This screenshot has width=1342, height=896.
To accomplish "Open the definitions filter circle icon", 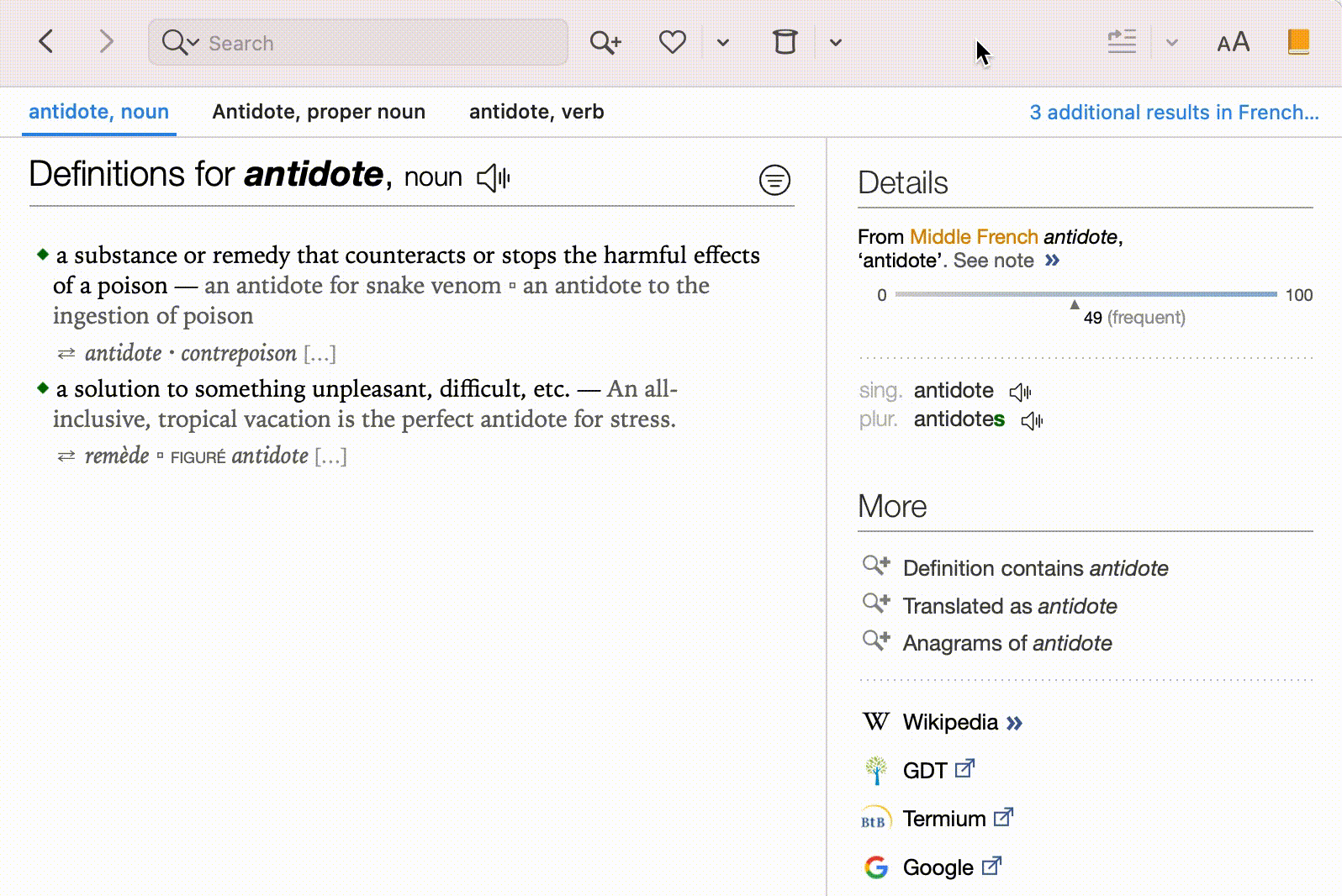I will 774,180.
